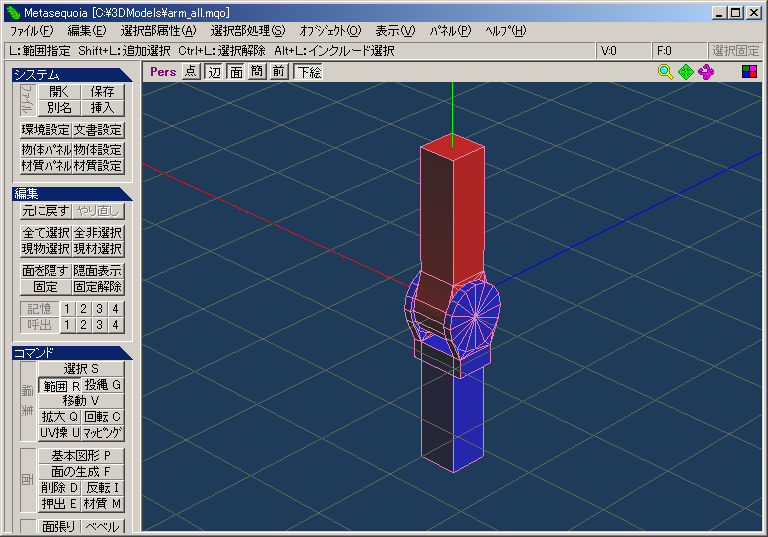The width and height of the screenshot is (768, 537).
Task: Click the four-color view layout icon
Action: pyautogui.click(x=749, y=72)
